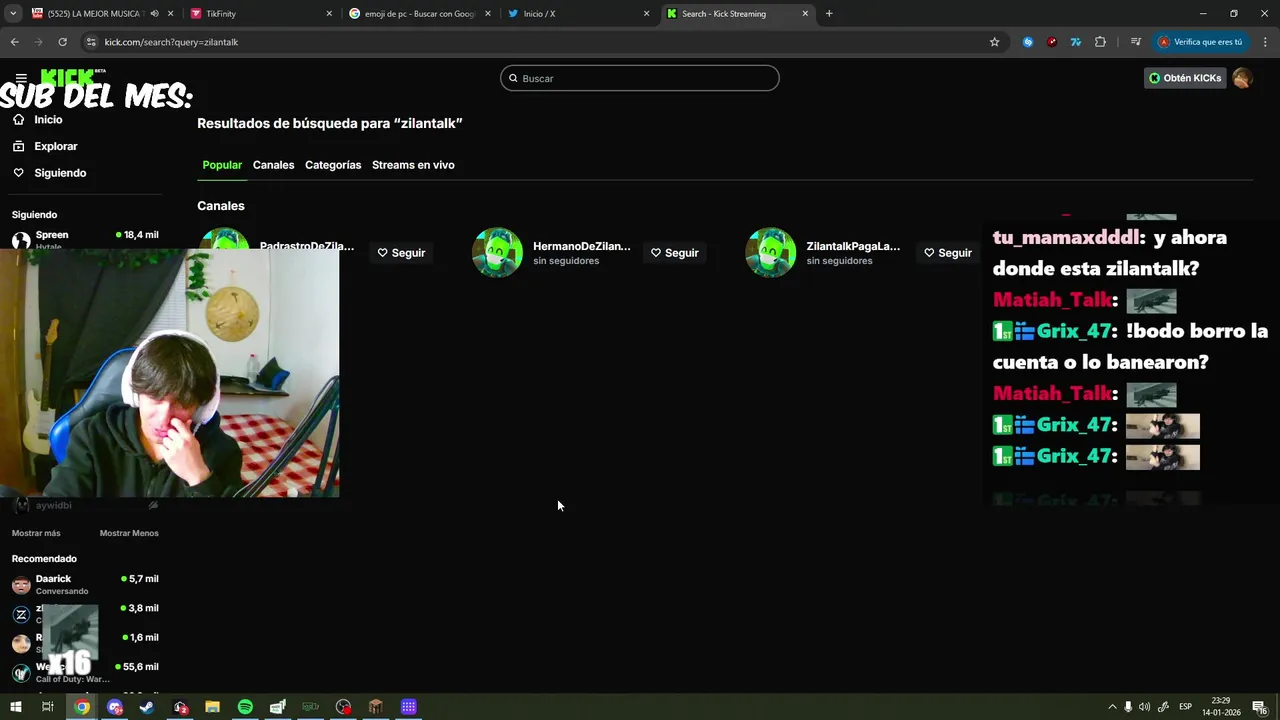This screenshot has height=720, width=1280.
Task: Click the Obtén KICKs button
Action: (x=1185, y=78)
